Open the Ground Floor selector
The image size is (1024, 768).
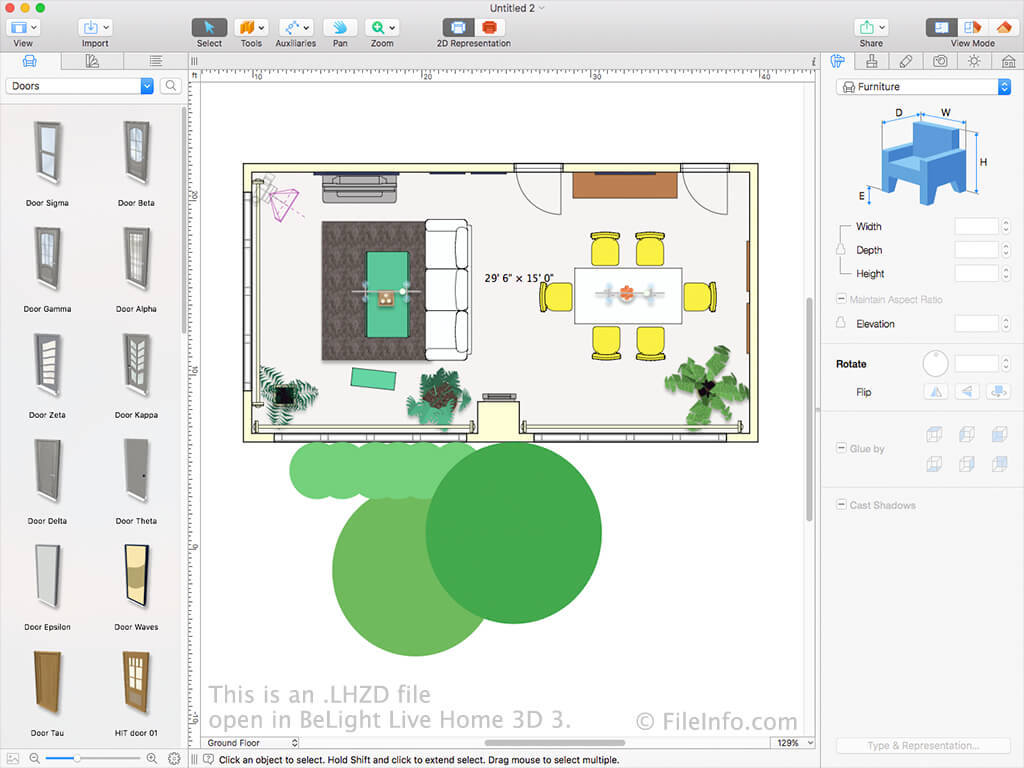250,743
